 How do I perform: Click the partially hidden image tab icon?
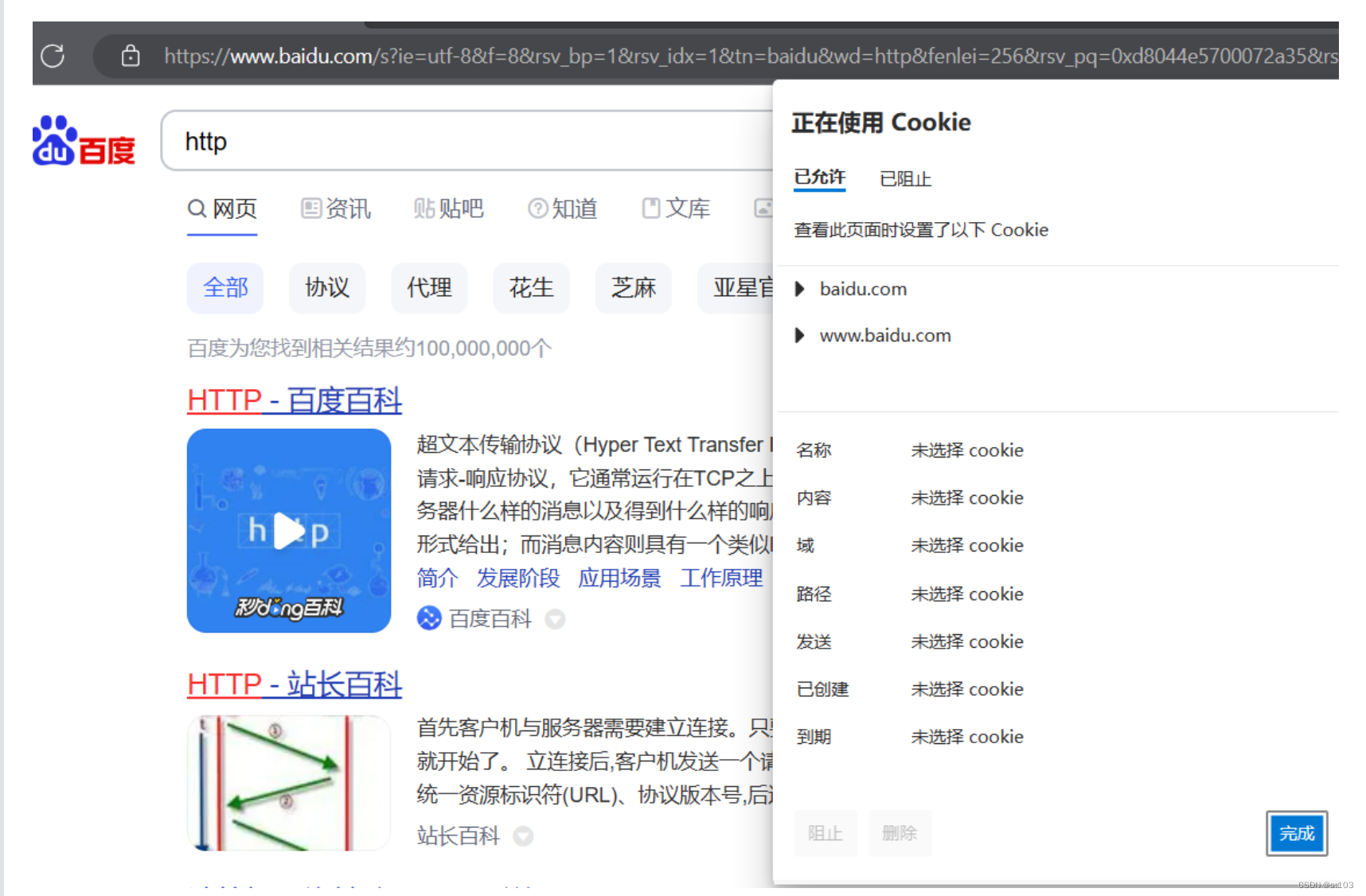[x=763, y=208]
